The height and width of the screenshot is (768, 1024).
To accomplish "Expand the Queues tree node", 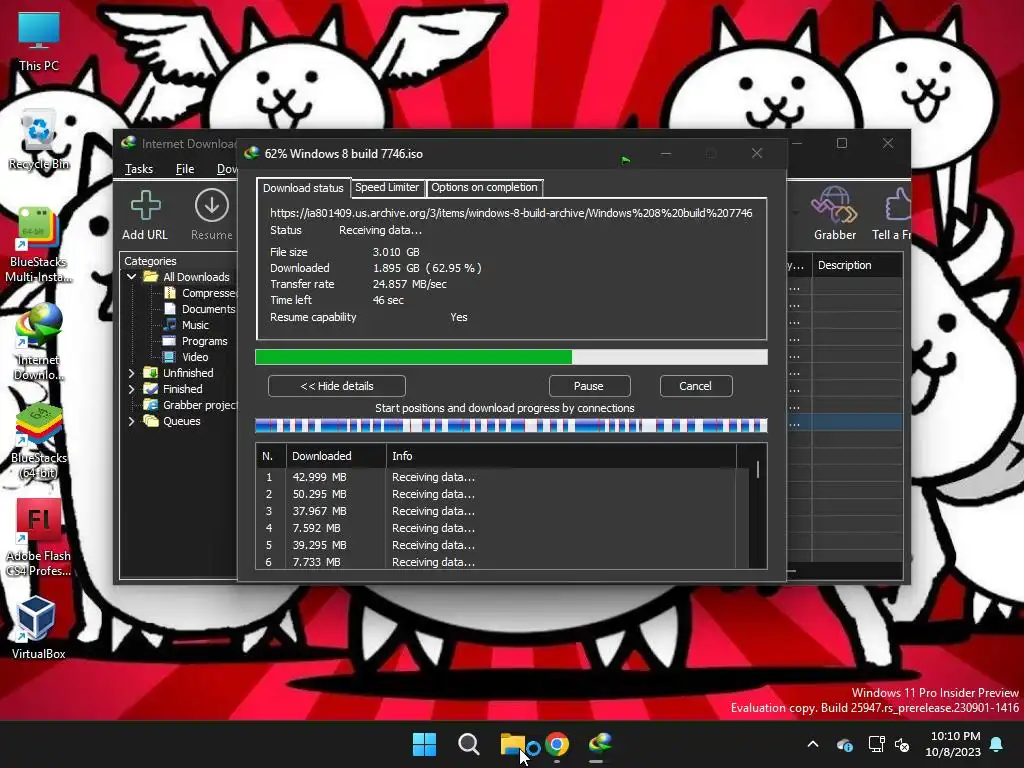I will (x=131, y=421).
